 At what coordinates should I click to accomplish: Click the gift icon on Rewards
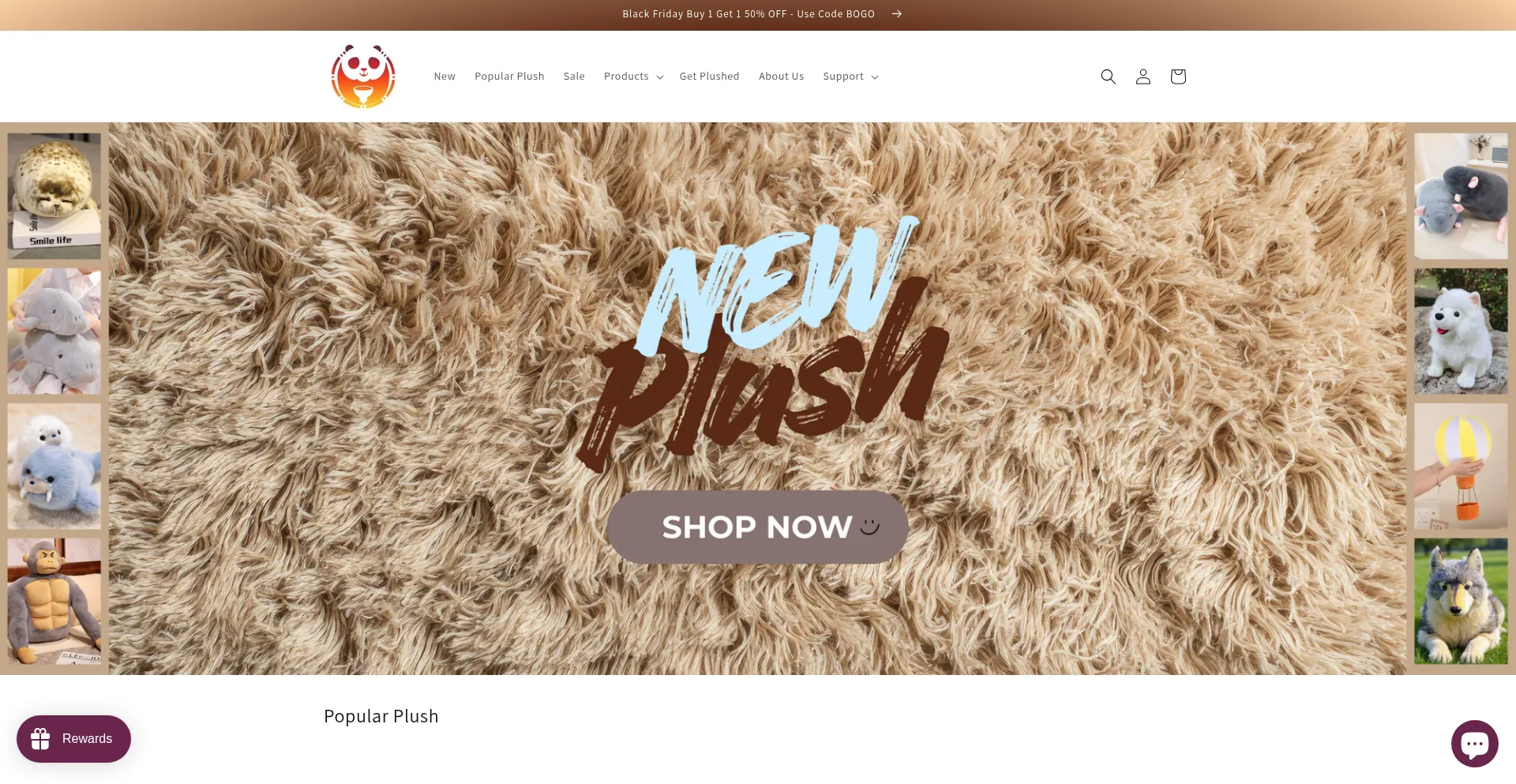[x=40, y=739]
